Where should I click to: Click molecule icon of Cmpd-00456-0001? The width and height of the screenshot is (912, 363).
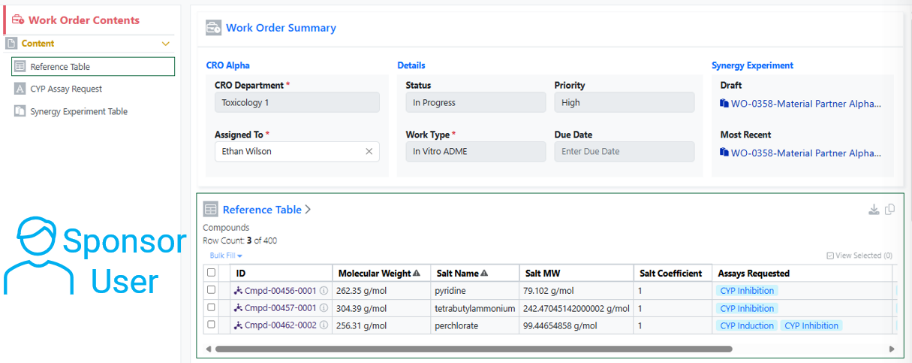click(238, 291)
